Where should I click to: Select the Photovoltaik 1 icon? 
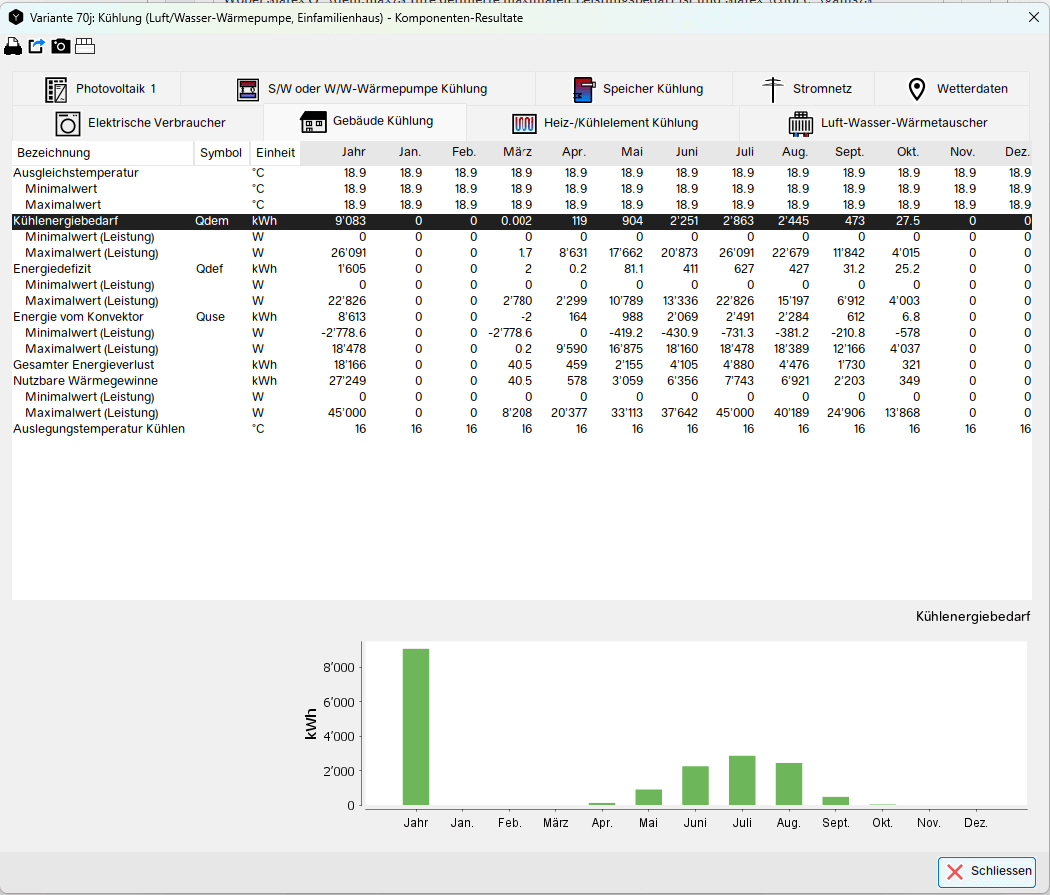point(55,88)
